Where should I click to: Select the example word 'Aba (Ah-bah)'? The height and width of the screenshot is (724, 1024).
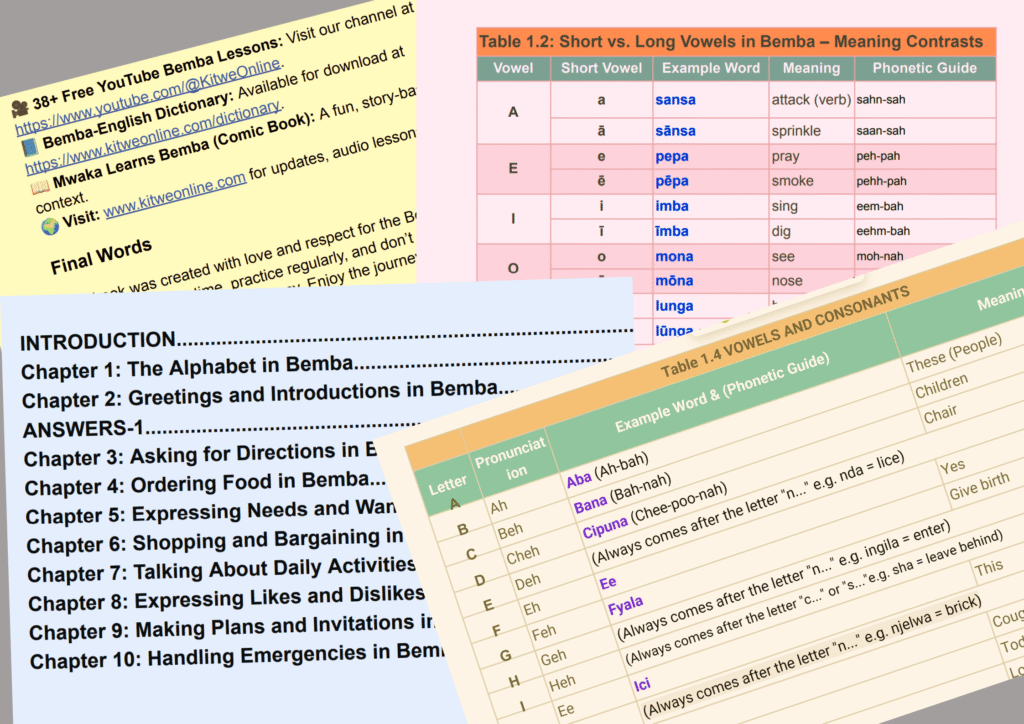tap(607, 471)
